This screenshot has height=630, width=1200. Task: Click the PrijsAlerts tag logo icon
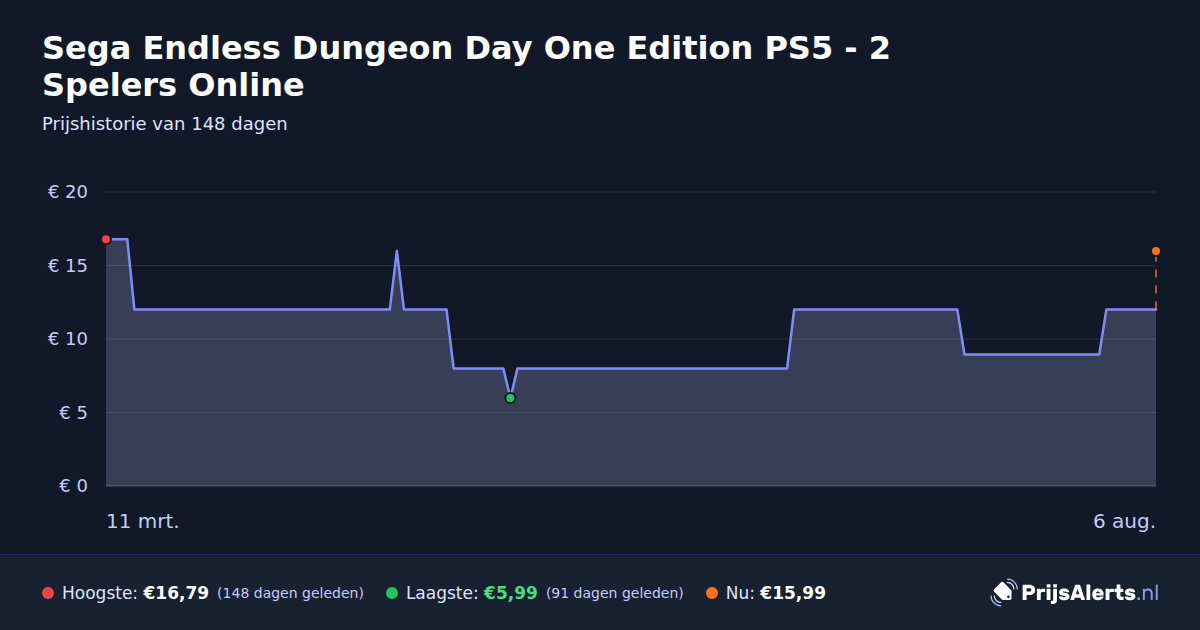click(1003, 593)
